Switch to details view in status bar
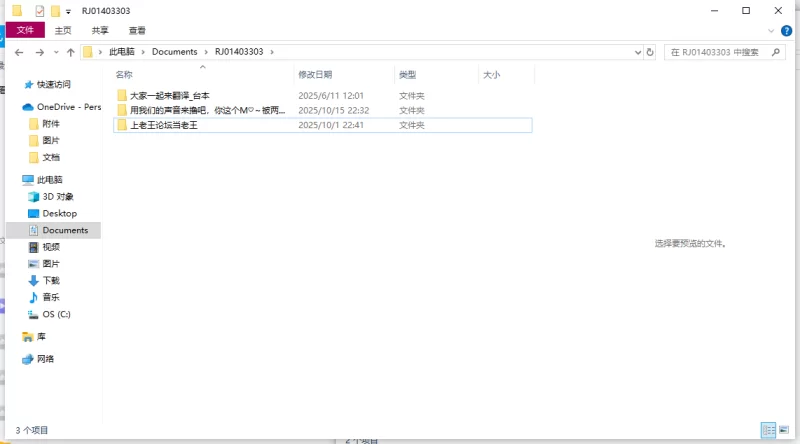This screenshot has height=444, width=800. point(768,430)
